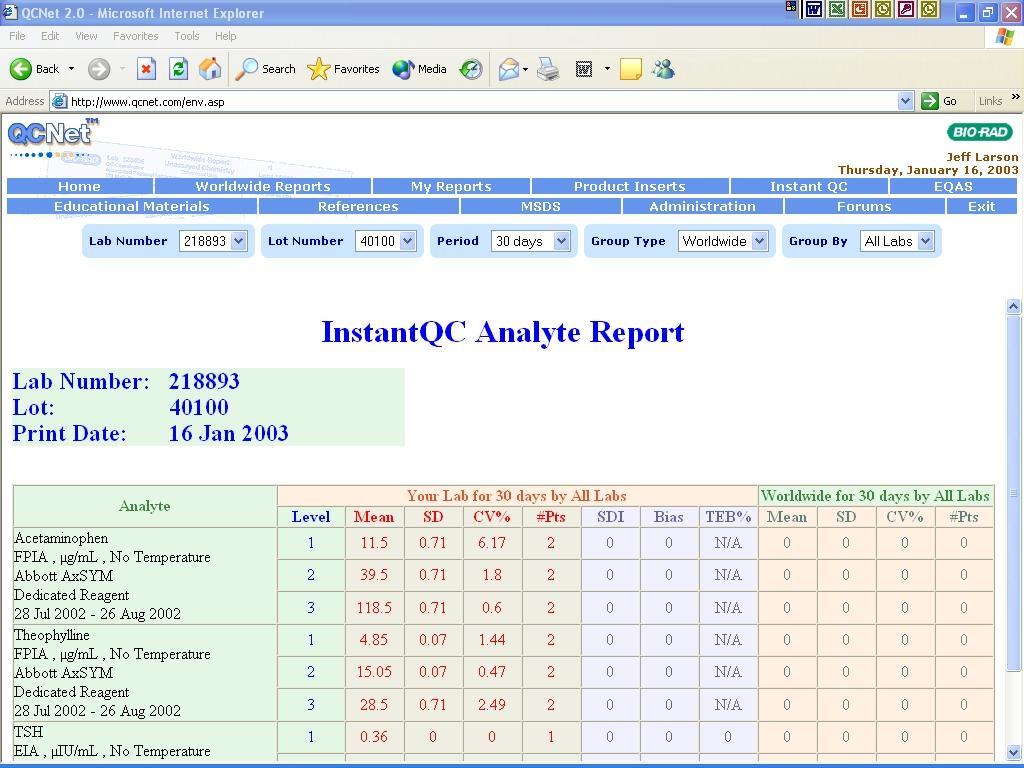Image resolution: width=1024 pixels, height=768 pixels.
Task: Open the Administration section
Action: [x=703, y=206]
